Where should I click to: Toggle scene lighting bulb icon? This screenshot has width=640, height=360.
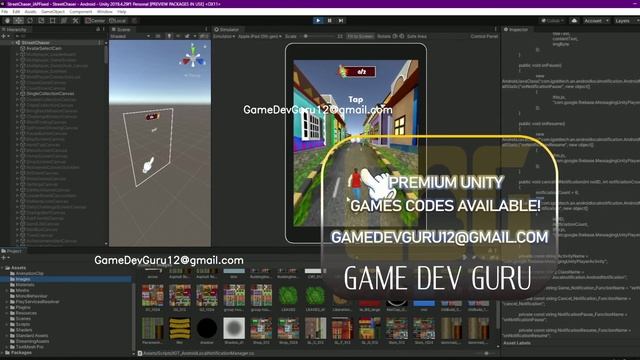(x=169, y=36)
